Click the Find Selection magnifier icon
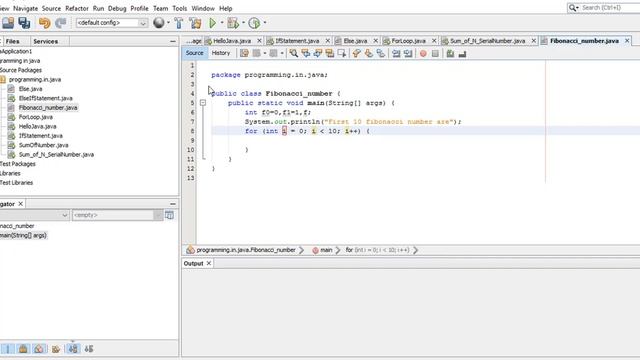The height and width of the screenshot is (360, 640). pyautogui.click(x=293, y=53)
